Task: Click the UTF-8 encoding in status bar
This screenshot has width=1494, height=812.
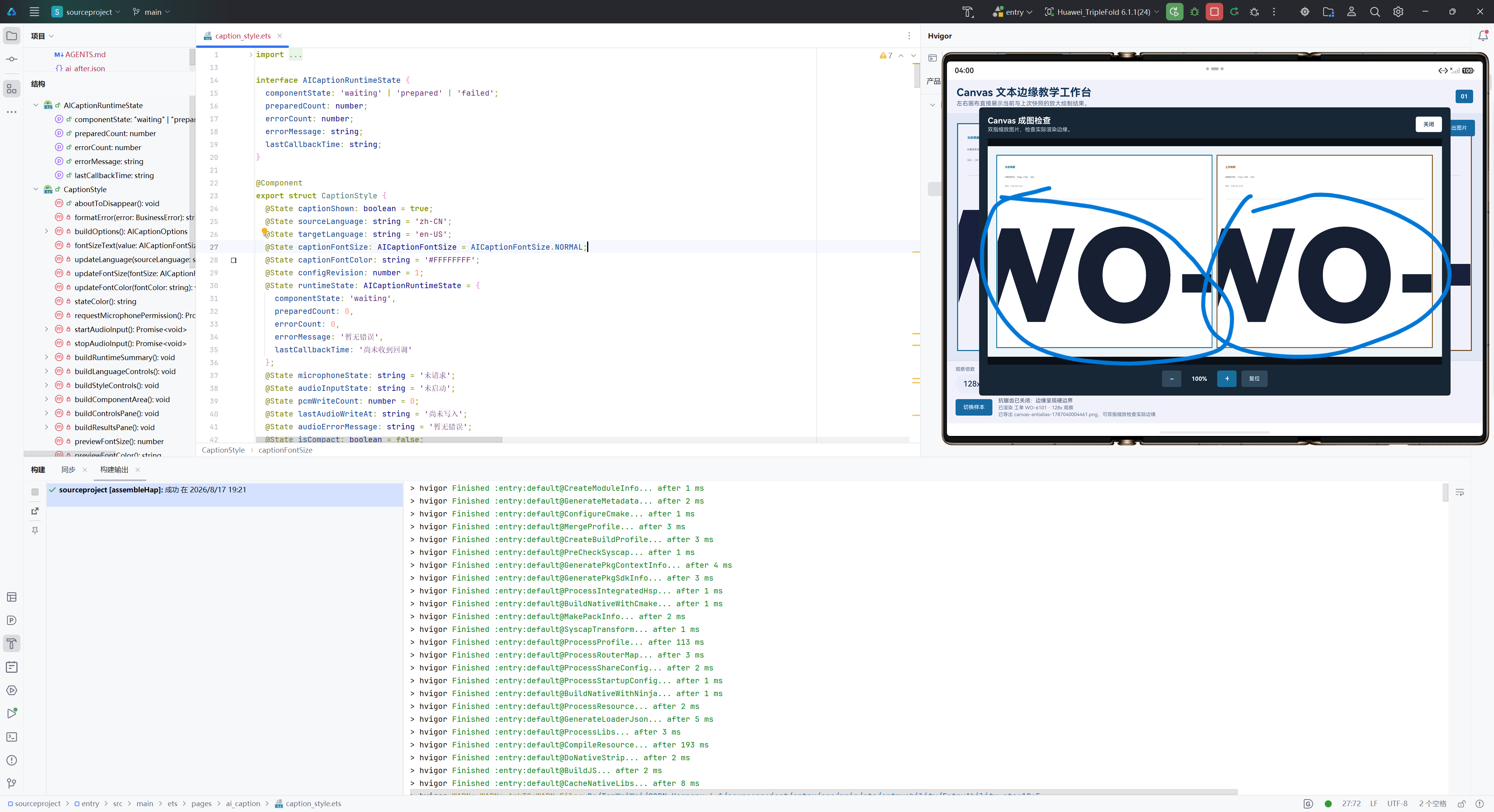Action: tap(1397, 804)
